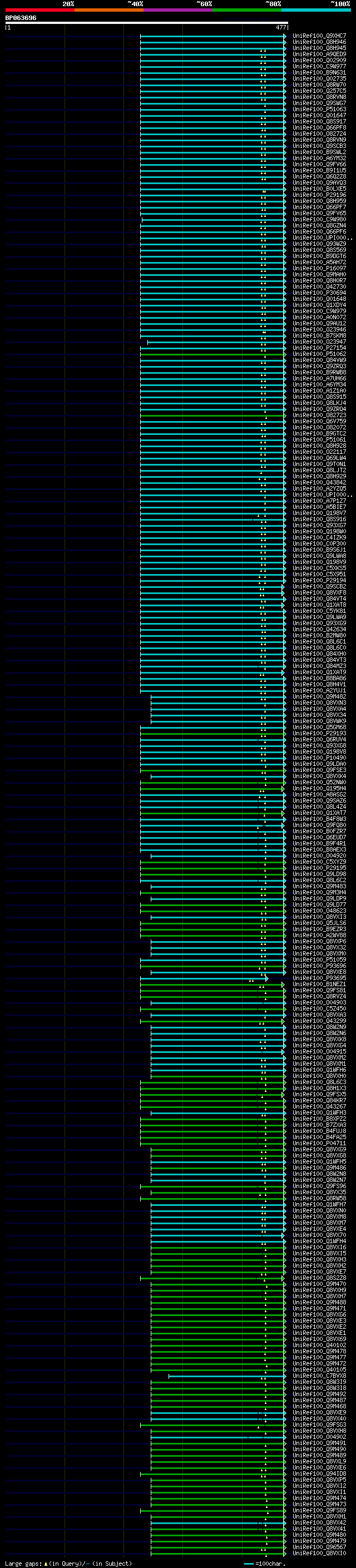
Task: Select hit label UniRef100_Q93XG8
Action: (x=319, y=746)
